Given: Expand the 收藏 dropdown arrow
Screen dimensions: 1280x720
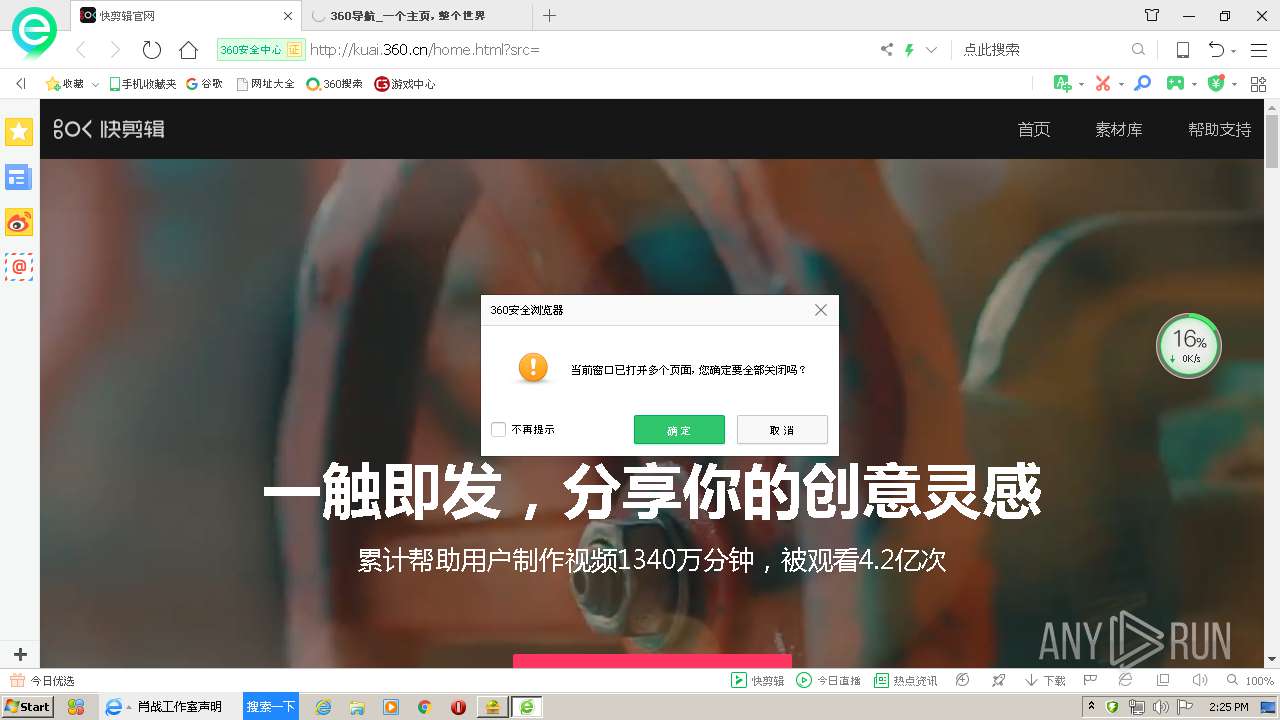Looking at the screenshot, I should pos(95,84).
